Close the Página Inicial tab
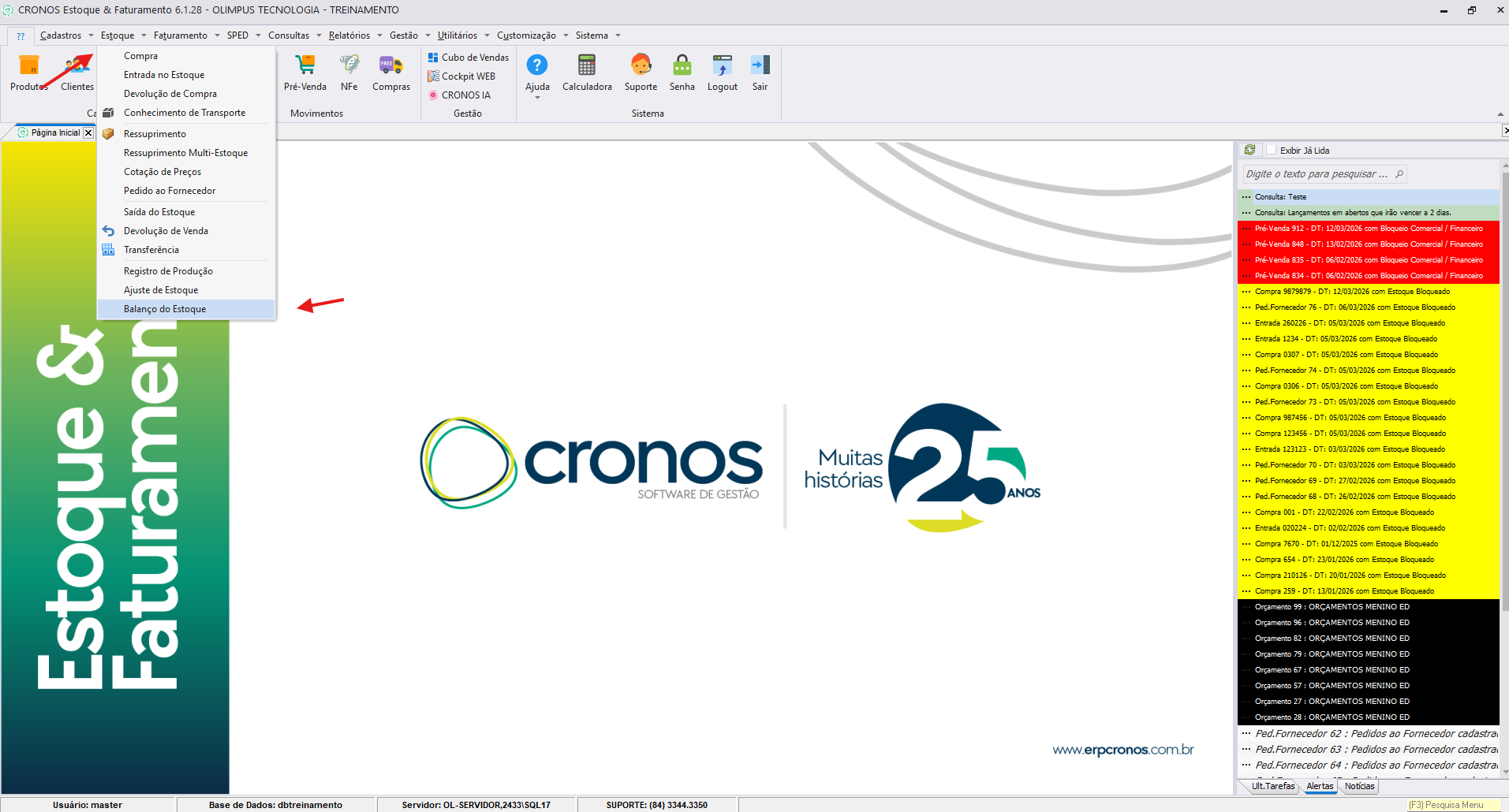The width and height of the screenshot is (1509, 812). pos(88,132)
